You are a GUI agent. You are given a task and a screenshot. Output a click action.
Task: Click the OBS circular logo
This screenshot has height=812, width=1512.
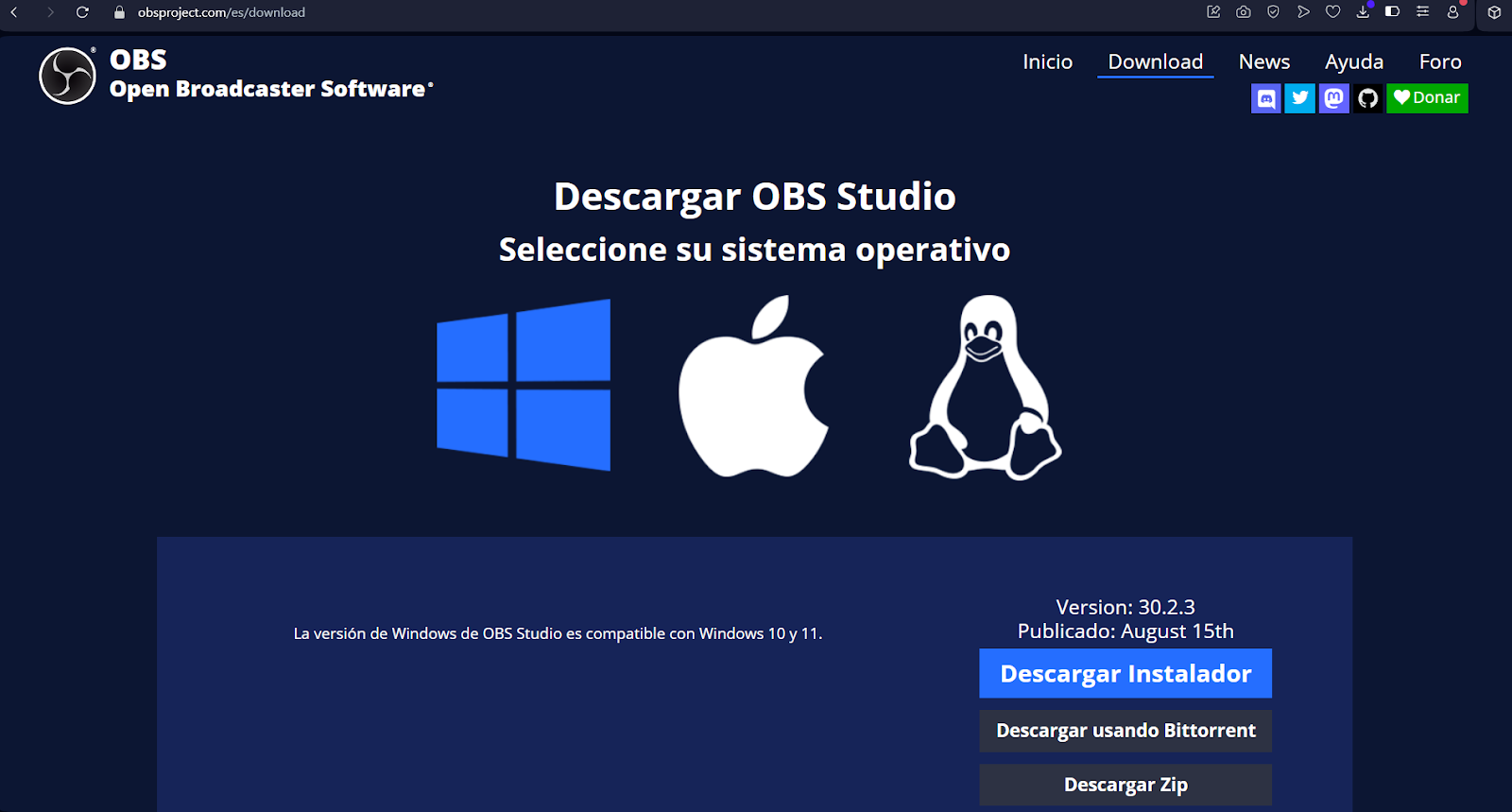(x=67, y=76)
